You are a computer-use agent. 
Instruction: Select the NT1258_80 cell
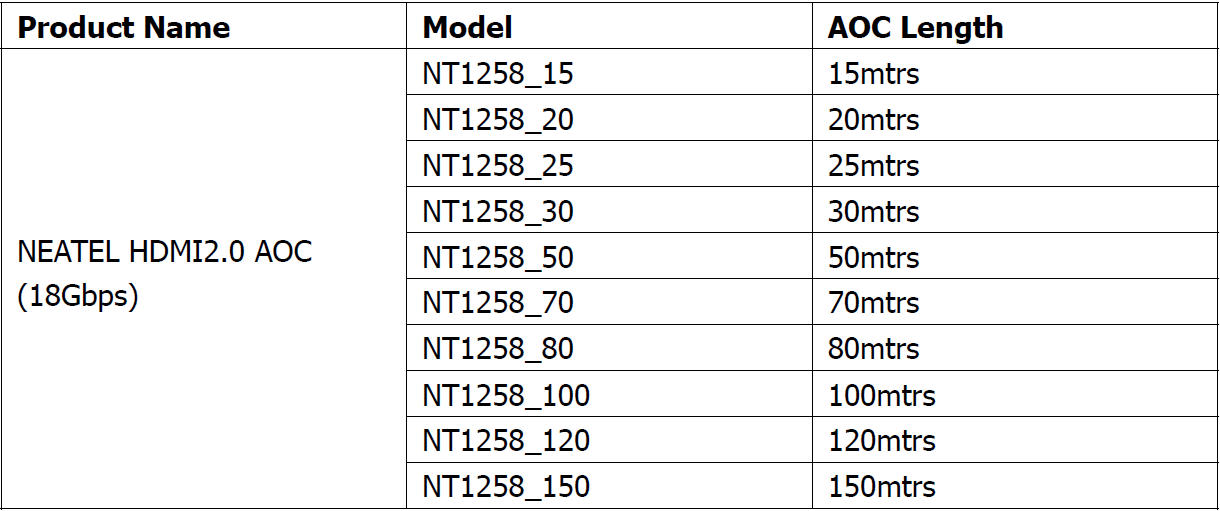[498, 349]
